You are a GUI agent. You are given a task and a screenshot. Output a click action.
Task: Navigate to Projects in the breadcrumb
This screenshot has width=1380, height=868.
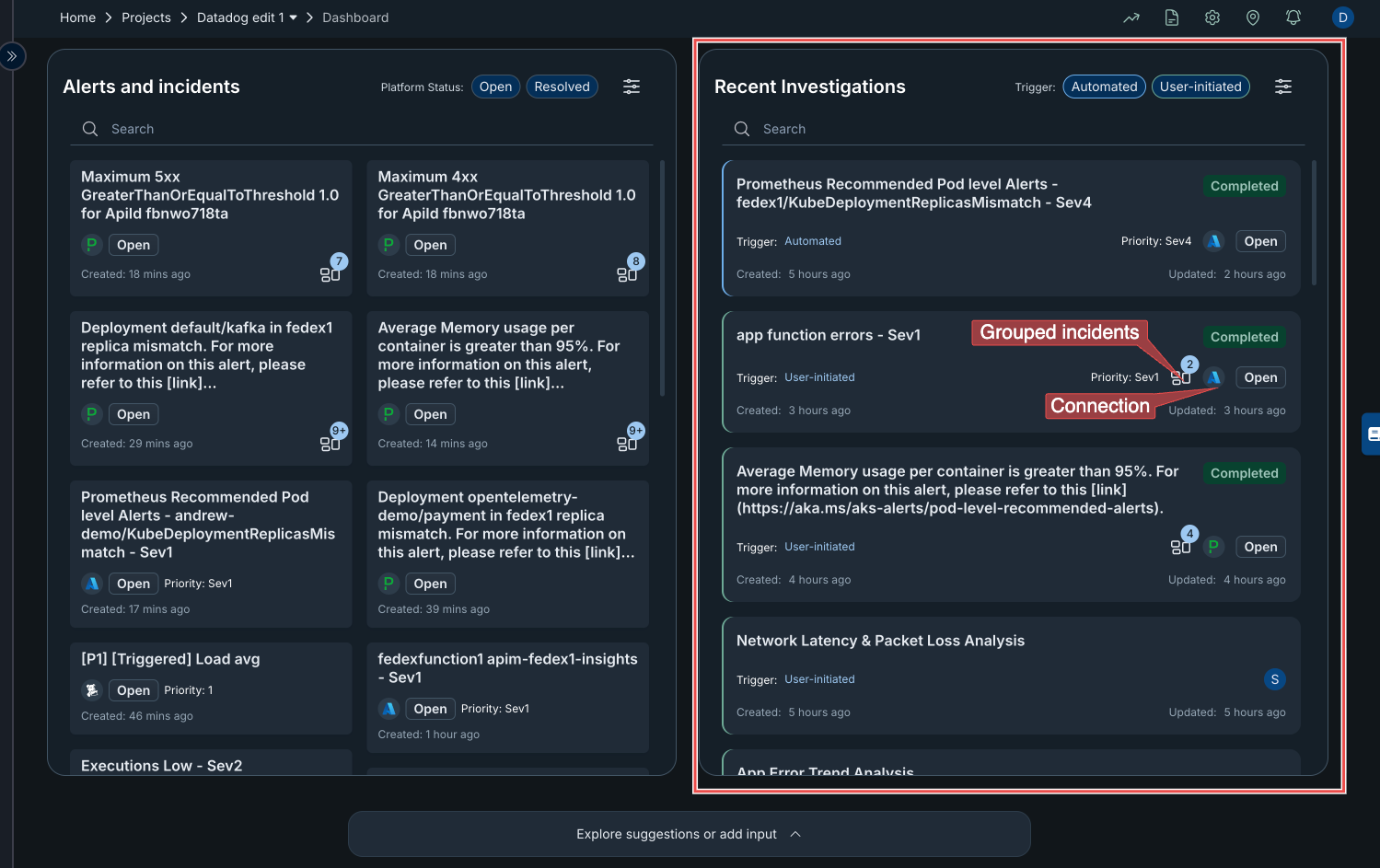[146, 17]
